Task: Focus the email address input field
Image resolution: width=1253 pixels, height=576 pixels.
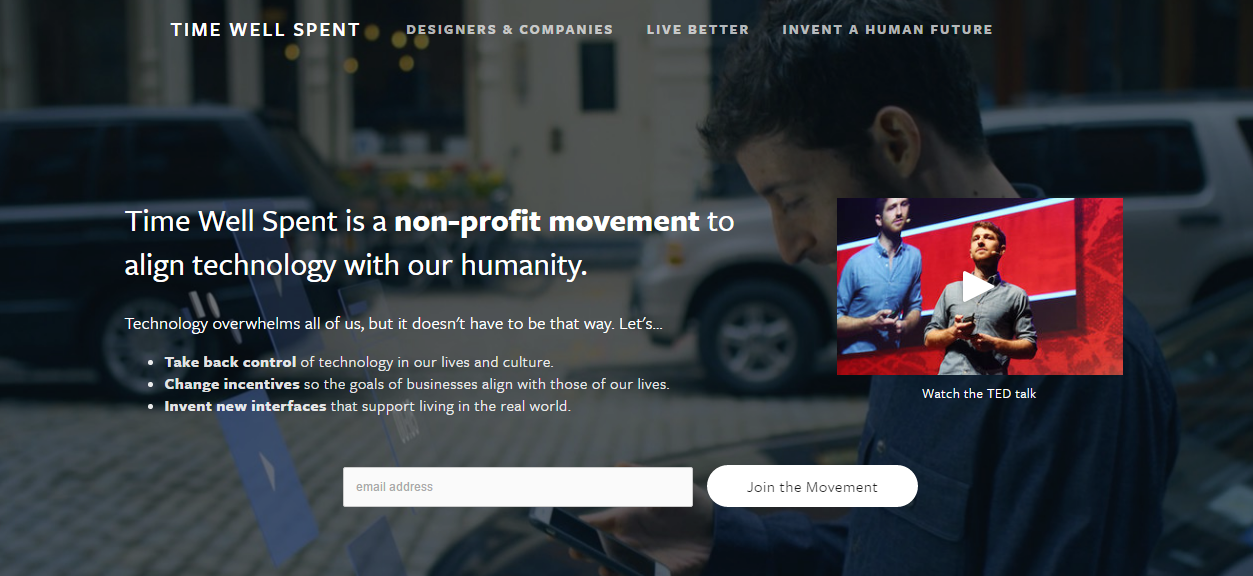Action: (518, 487)
